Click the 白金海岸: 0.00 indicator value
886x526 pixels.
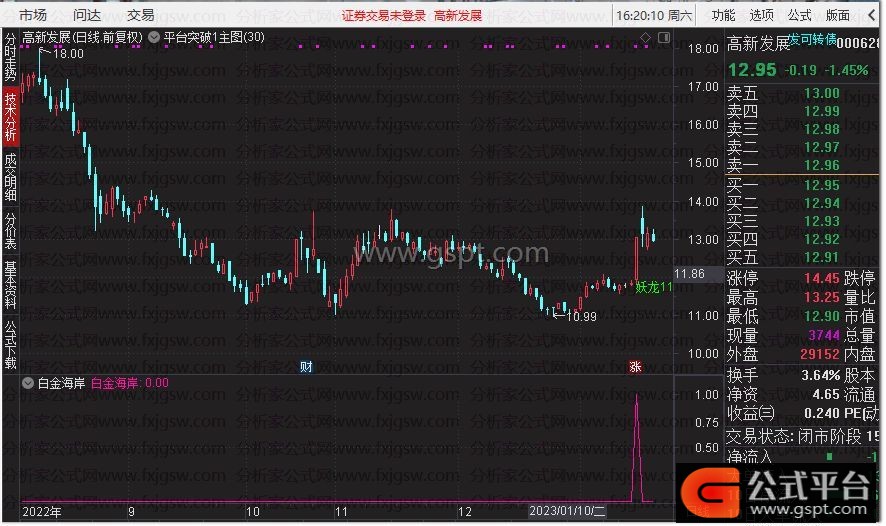coord(129,383)
